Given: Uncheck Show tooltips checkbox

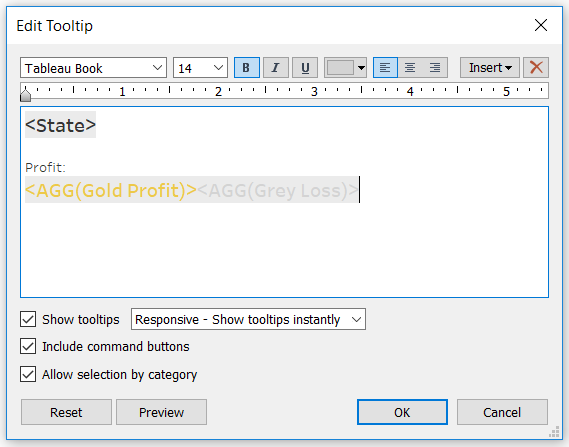Looking at the screenshot, I should coord(28,319).
